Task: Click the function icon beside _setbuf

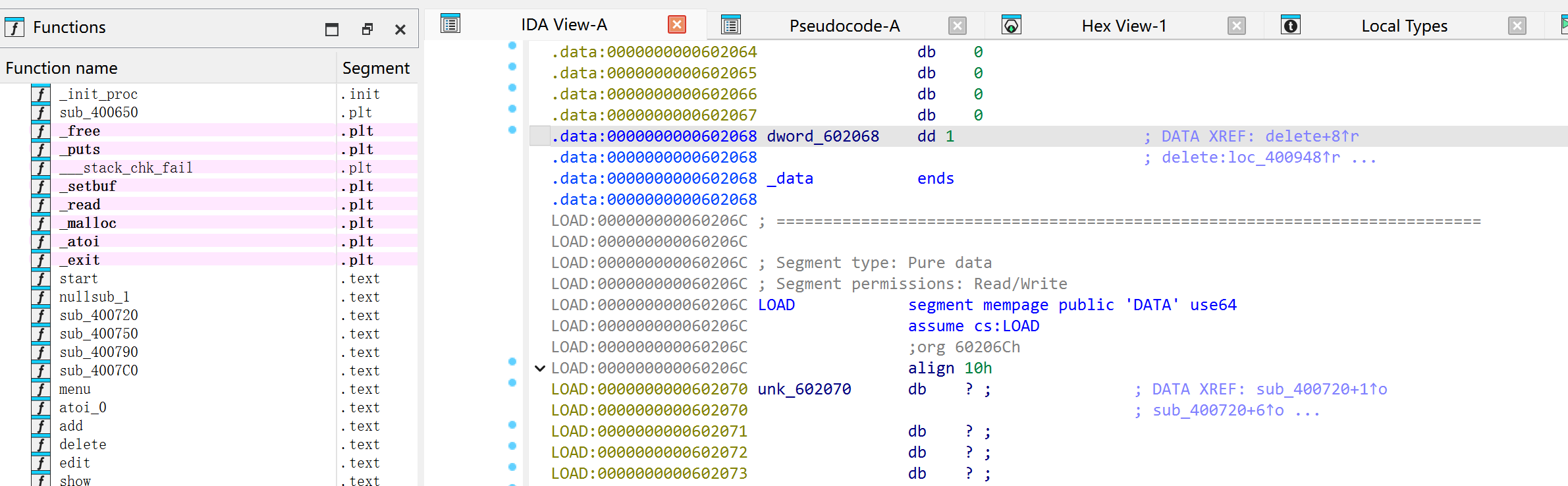Action: click(x=41, y=186)
